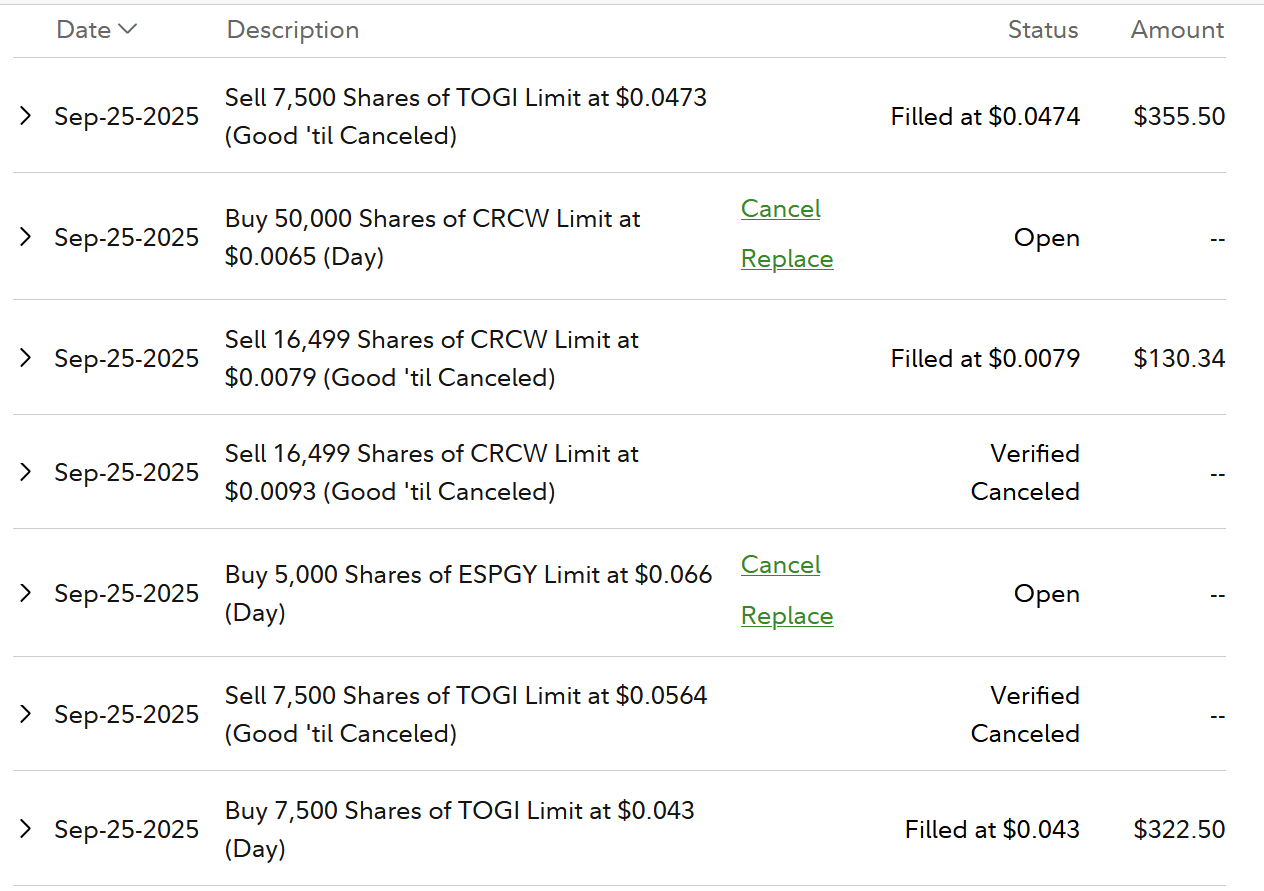
Task: Replace the ESPGY buy order
Action: pos(787,616)
